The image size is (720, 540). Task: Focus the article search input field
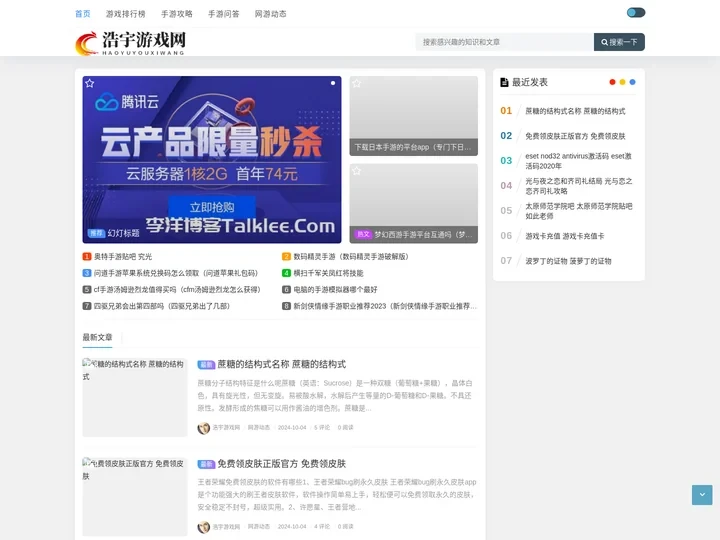point(504,42)
